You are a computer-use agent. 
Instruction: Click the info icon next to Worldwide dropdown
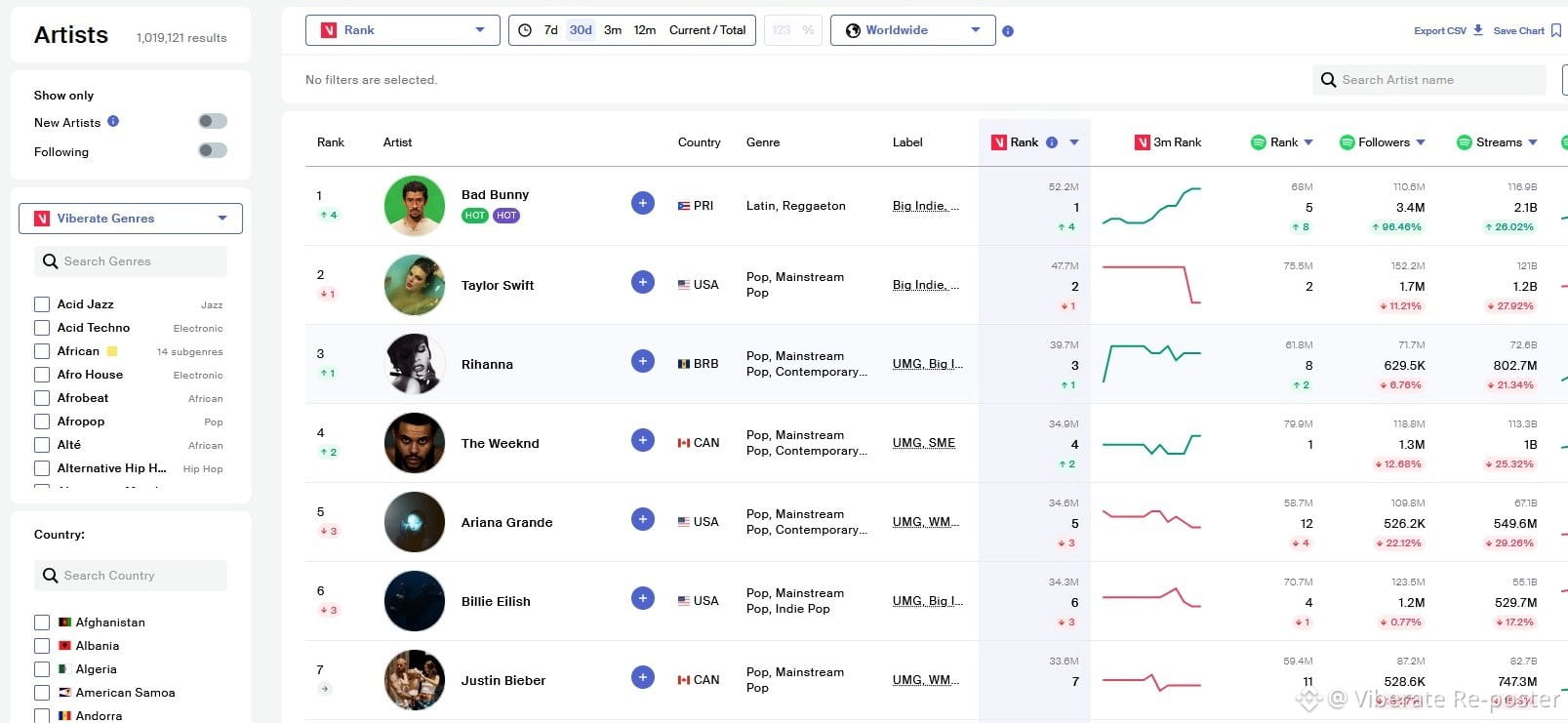[x=1008, y=31]
